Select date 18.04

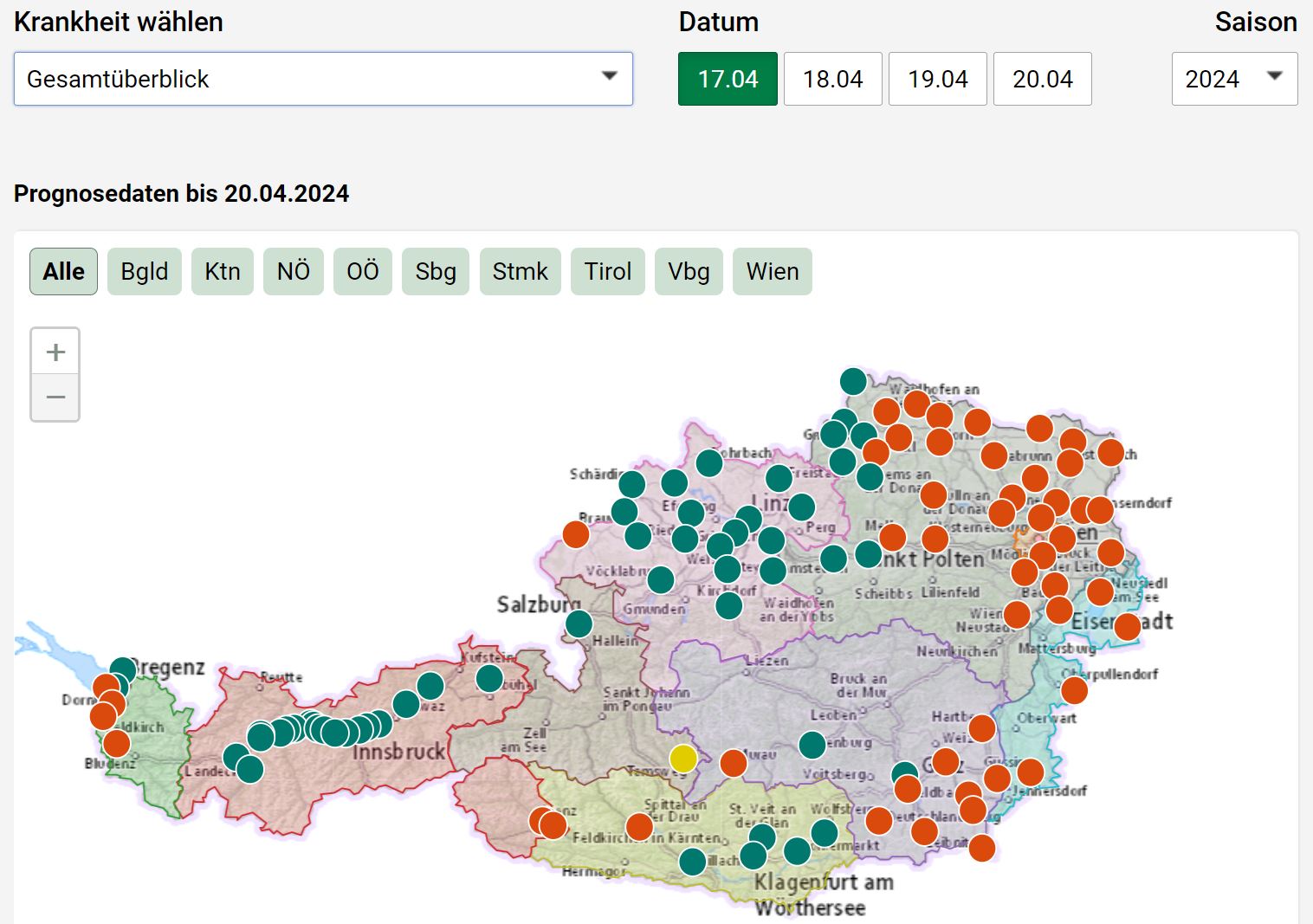[x=832, y=79]
